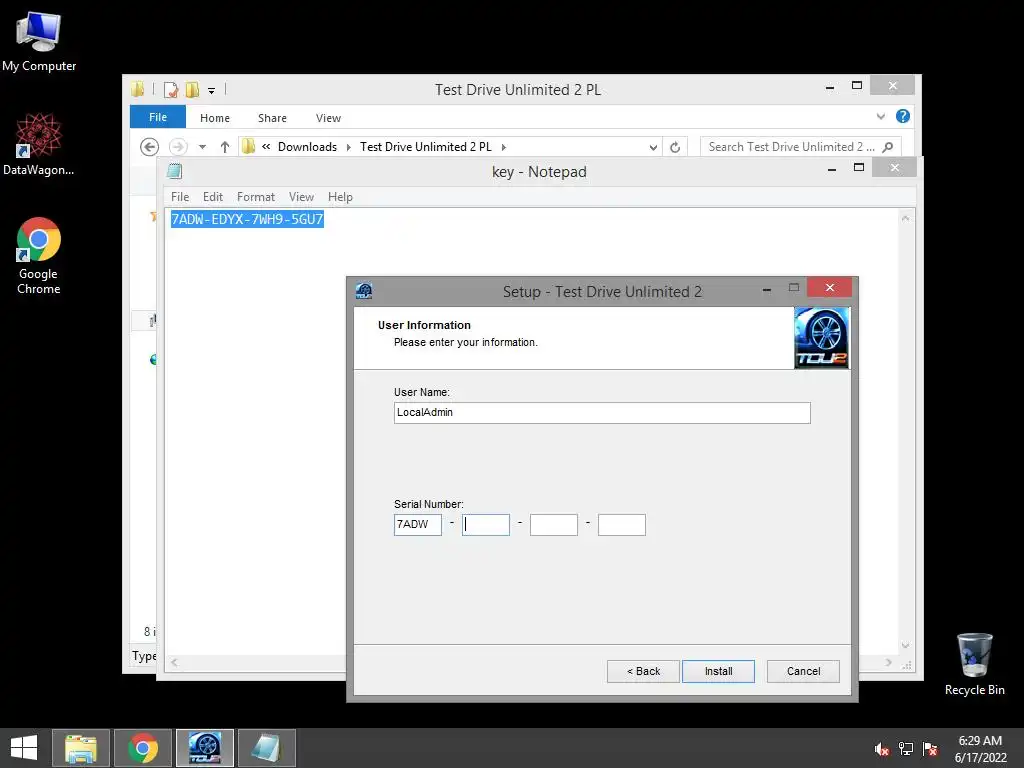This screenshot has width=1024, height=768.
Task: Maximize the Notepad window
Action: pos(859,168)
